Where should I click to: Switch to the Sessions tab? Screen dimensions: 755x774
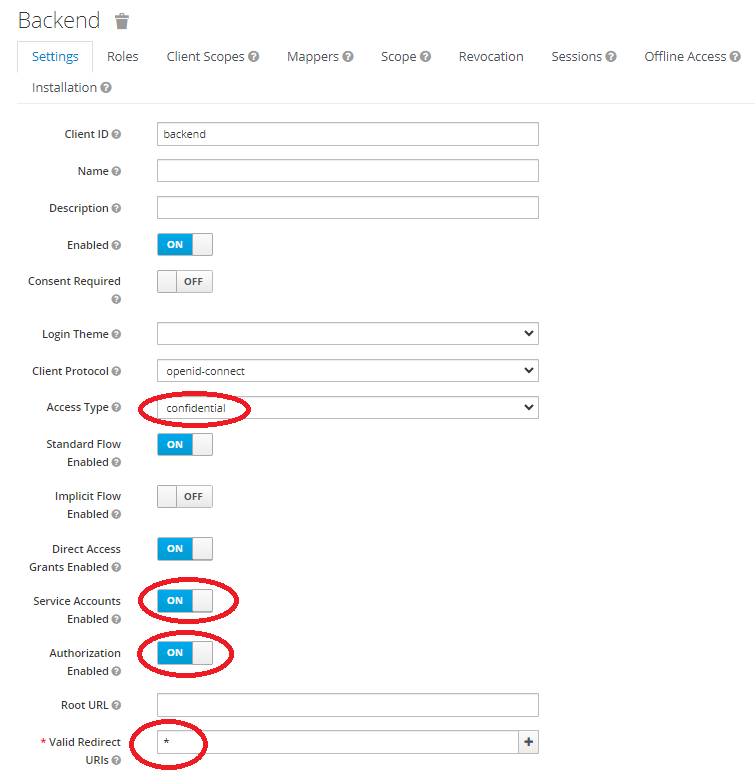click(576, 57)
